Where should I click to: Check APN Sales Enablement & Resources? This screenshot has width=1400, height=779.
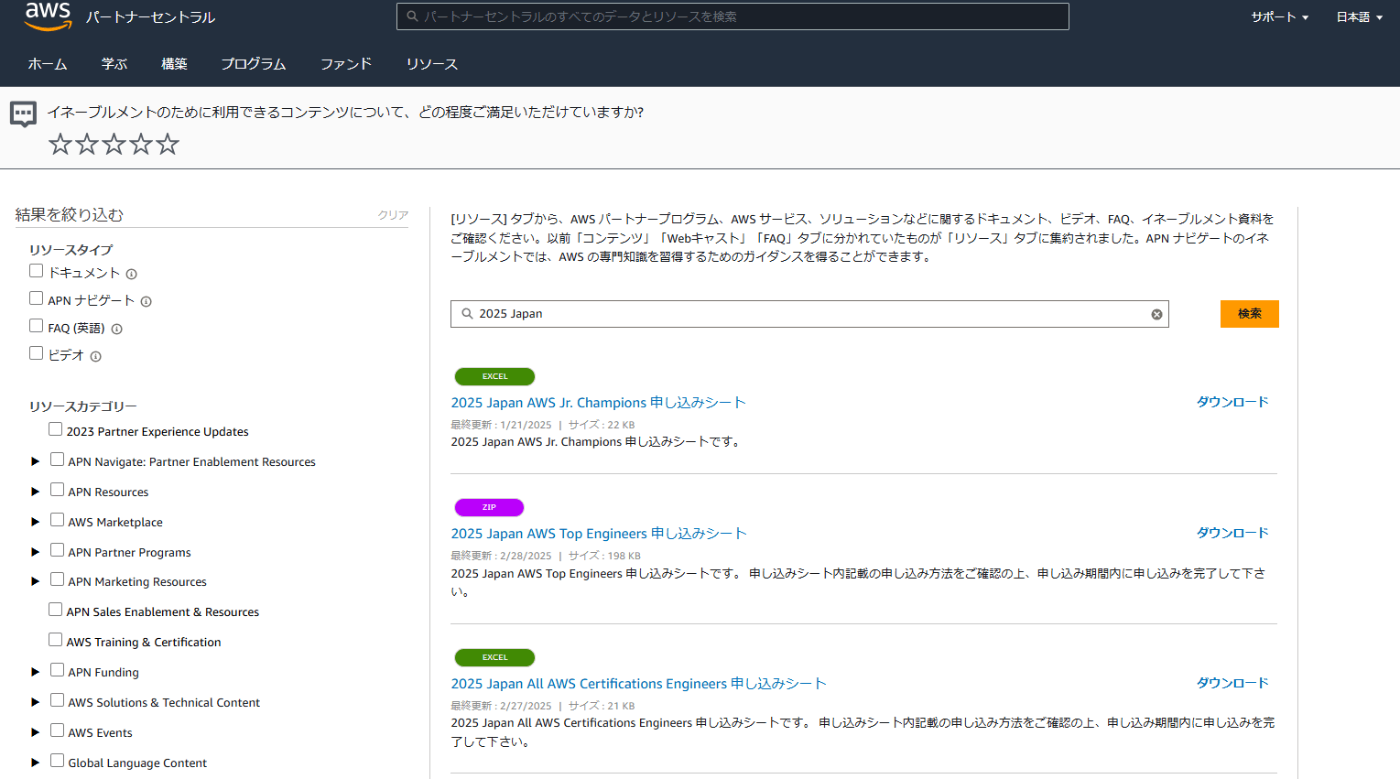point(55,610)
